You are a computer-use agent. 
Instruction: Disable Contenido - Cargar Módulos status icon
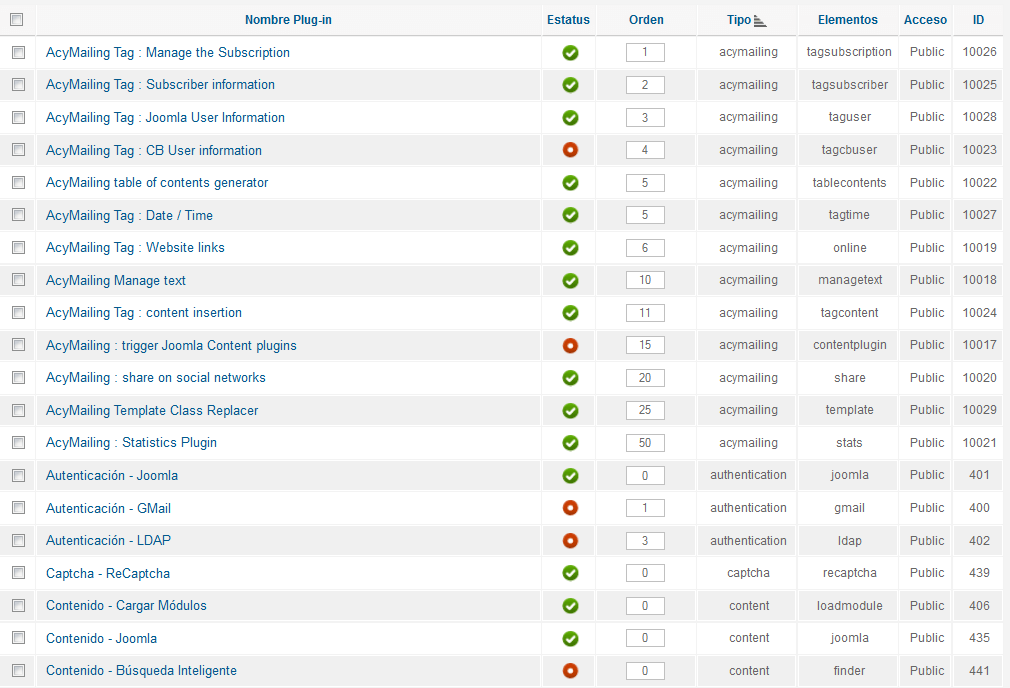(x=570, y=606)
